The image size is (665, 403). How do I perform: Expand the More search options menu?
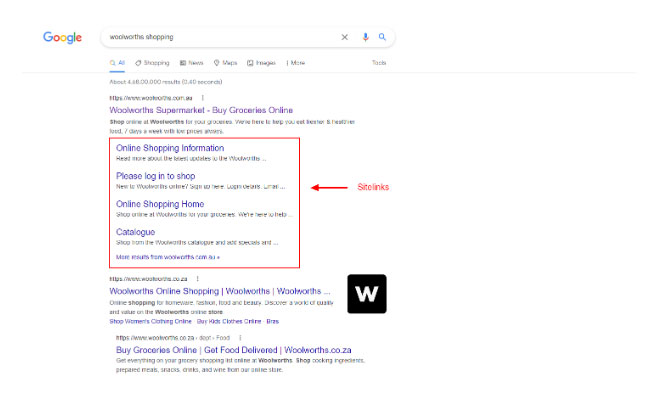point(296,63)
